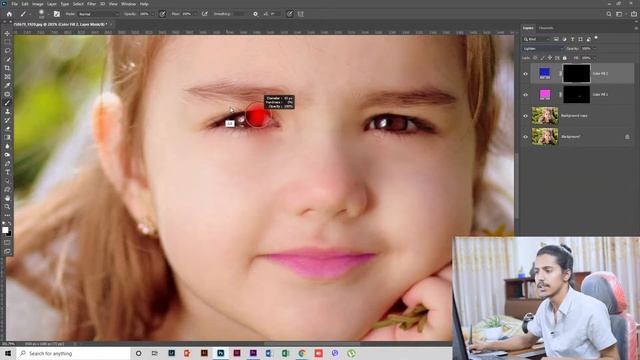The height and width of the screenshot is (360, 640).
Task: Select the Lasso tool
Action: pyautogui.click(x=7, y=51)
